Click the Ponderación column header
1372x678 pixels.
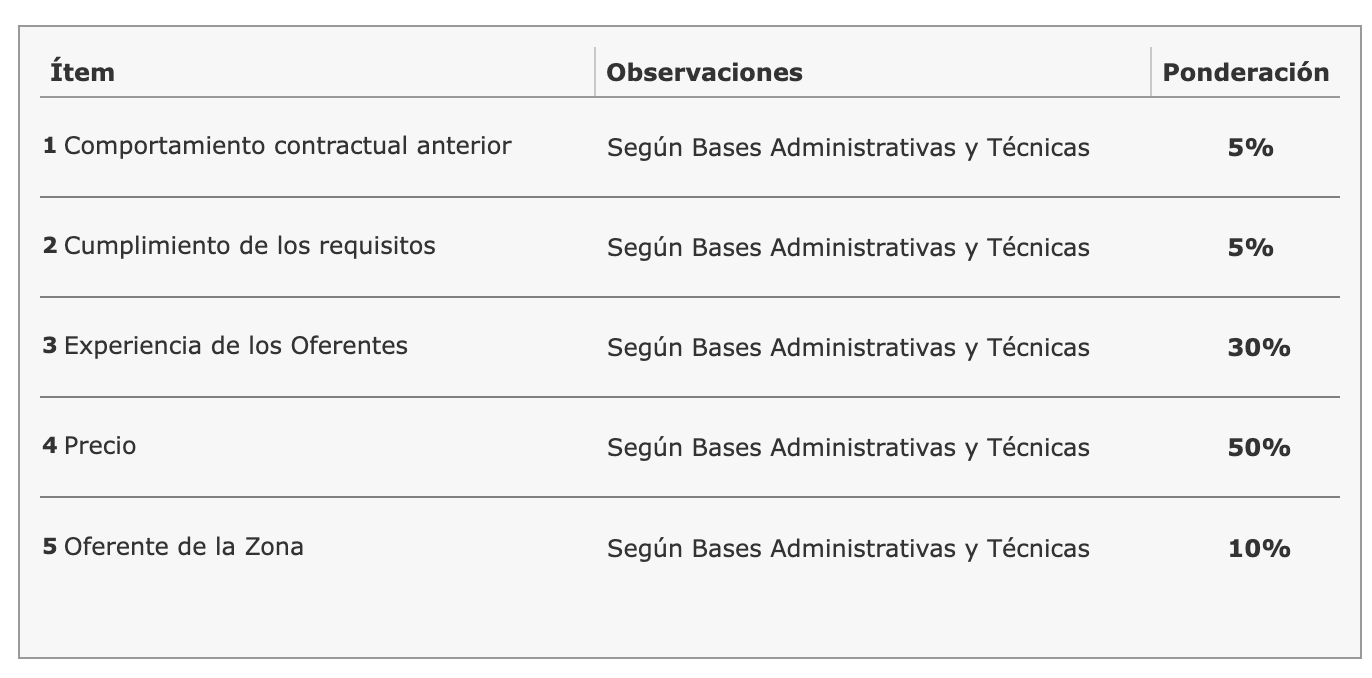click(1245, 73)
